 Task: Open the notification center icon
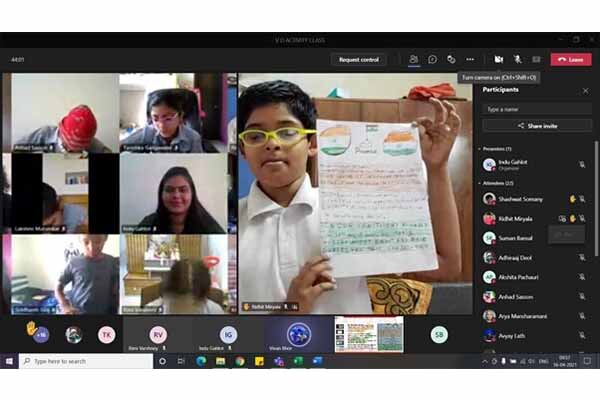[587, 361]
